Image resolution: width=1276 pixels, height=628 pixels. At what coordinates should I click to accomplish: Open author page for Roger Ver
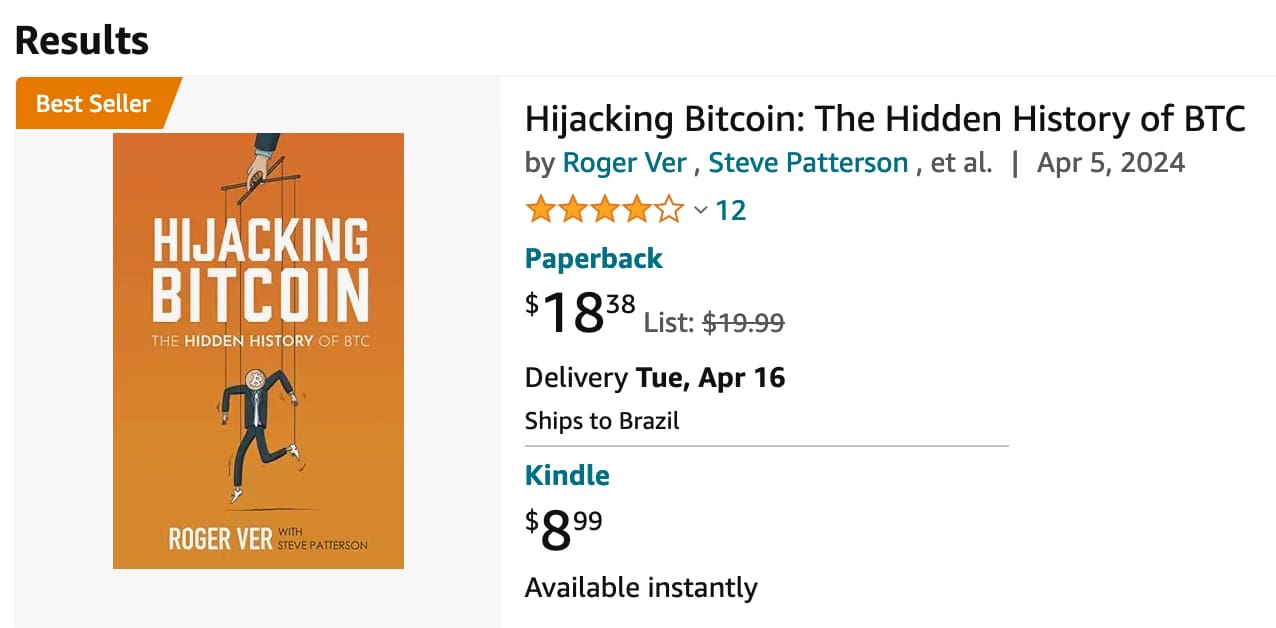(x=624, y=162)
